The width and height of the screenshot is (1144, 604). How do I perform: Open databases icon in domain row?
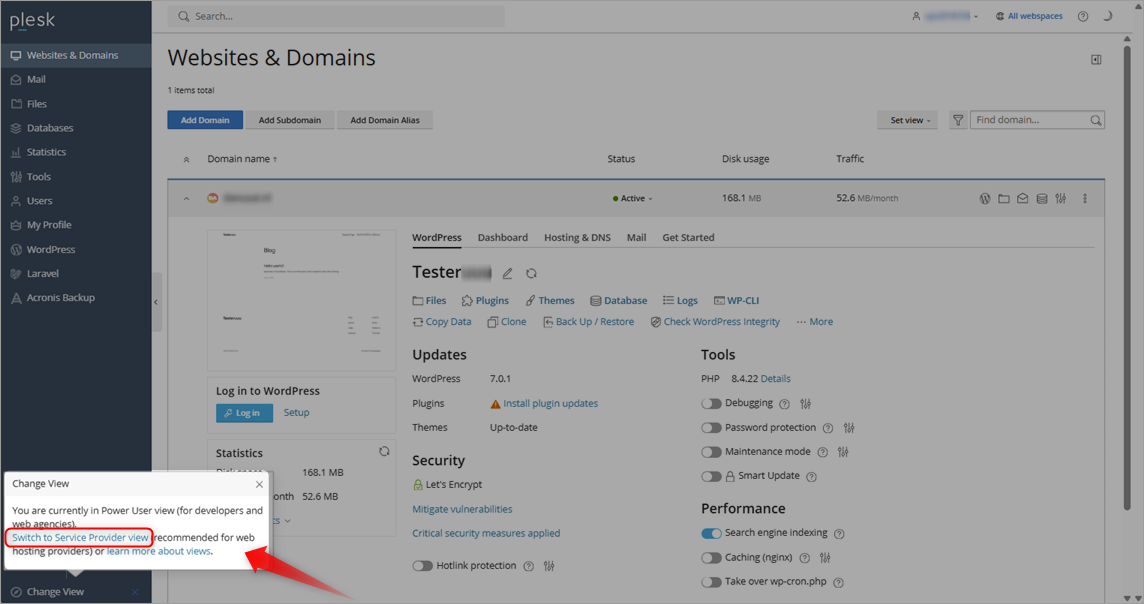coord(1042,198)
